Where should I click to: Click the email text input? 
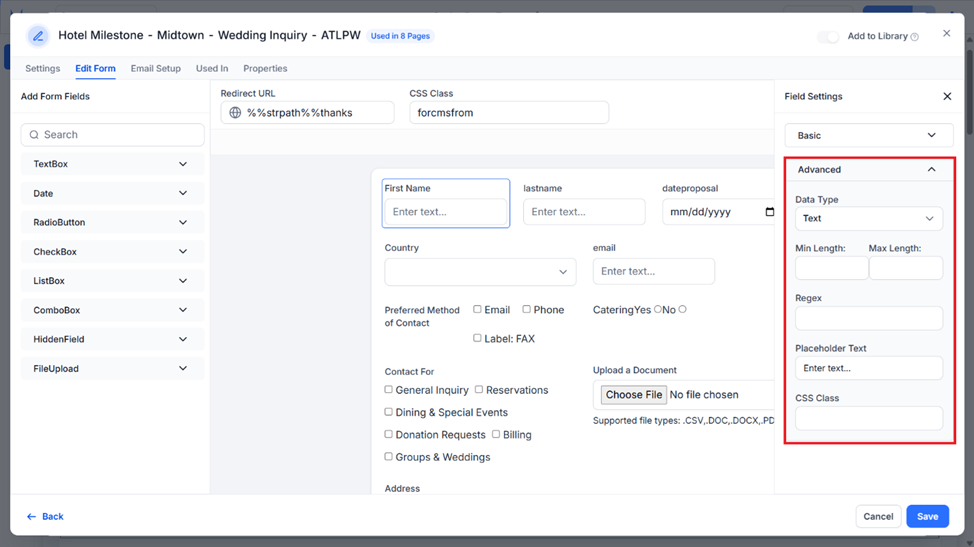pyautogui.click(x=653, y=271)
